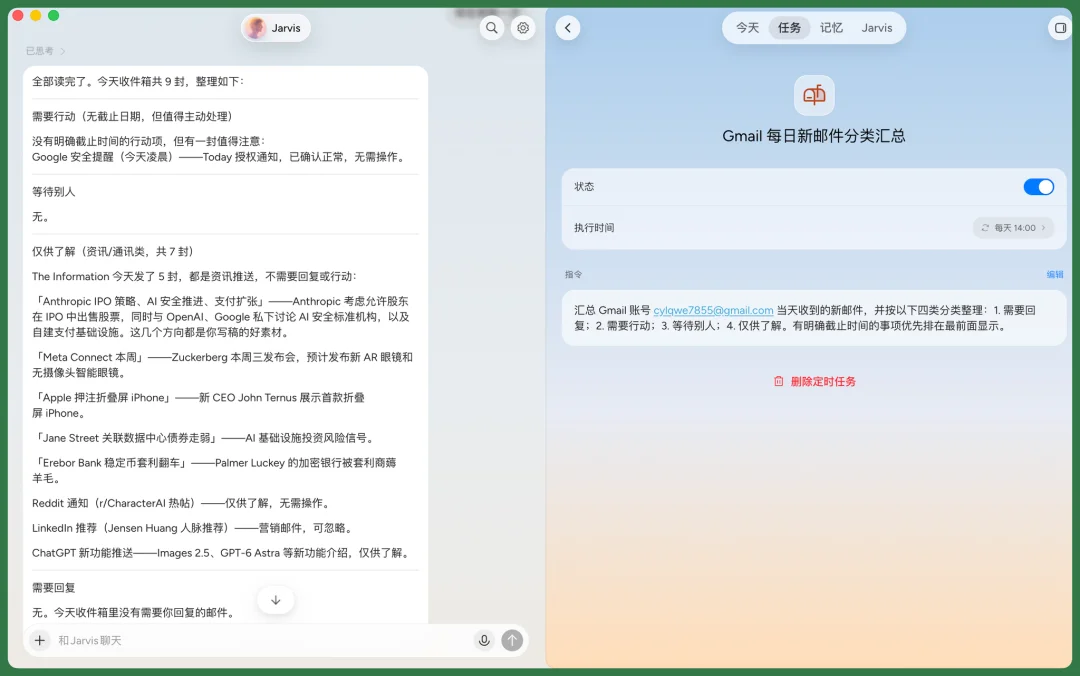Start voice input with the microphone icon

[484, 640]
